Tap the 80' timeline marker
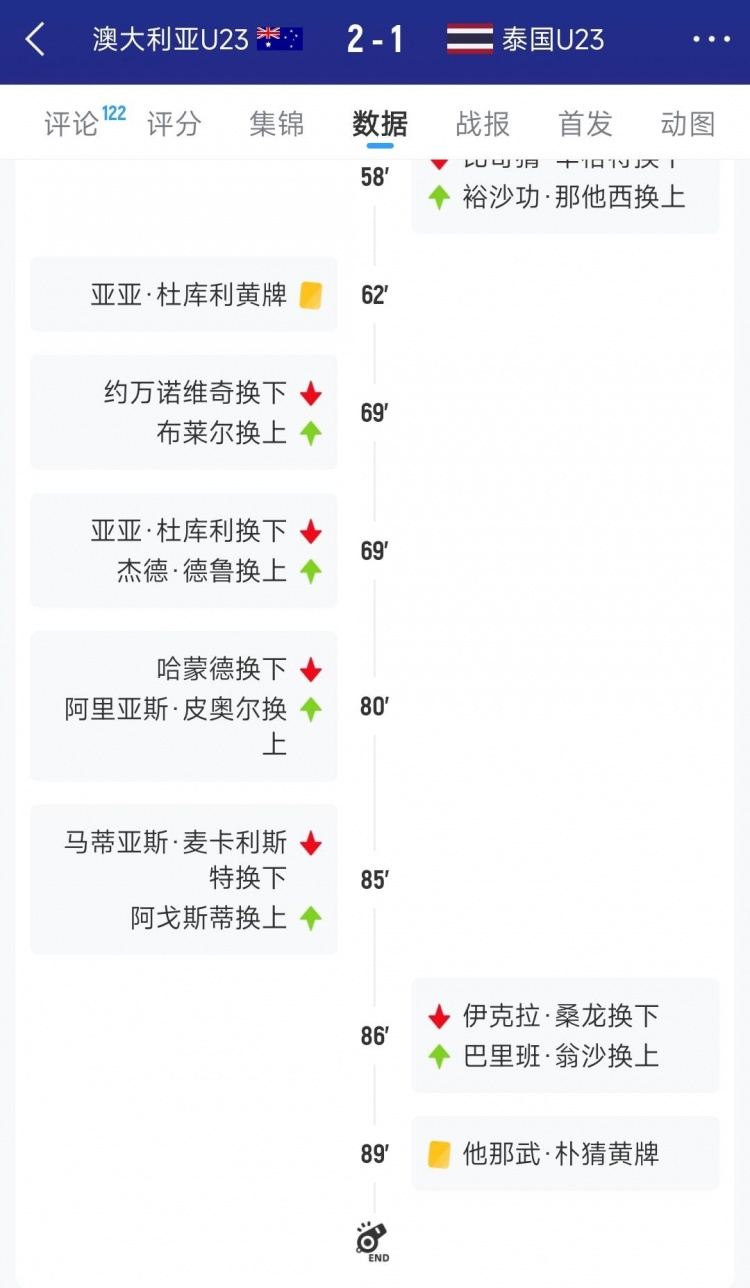This screenshot has width=750, height=1288. tap(375, 707)
